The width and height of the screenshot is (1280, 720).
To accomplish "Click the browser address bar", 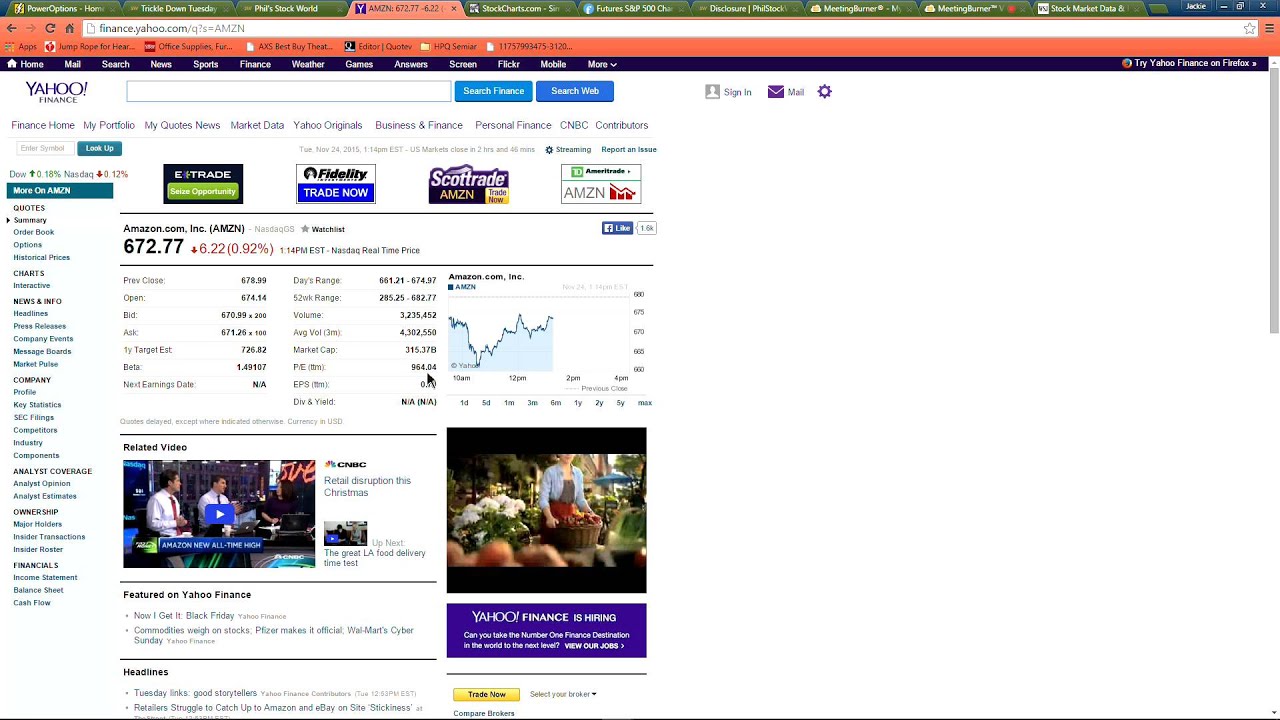I will coord(660,28).
